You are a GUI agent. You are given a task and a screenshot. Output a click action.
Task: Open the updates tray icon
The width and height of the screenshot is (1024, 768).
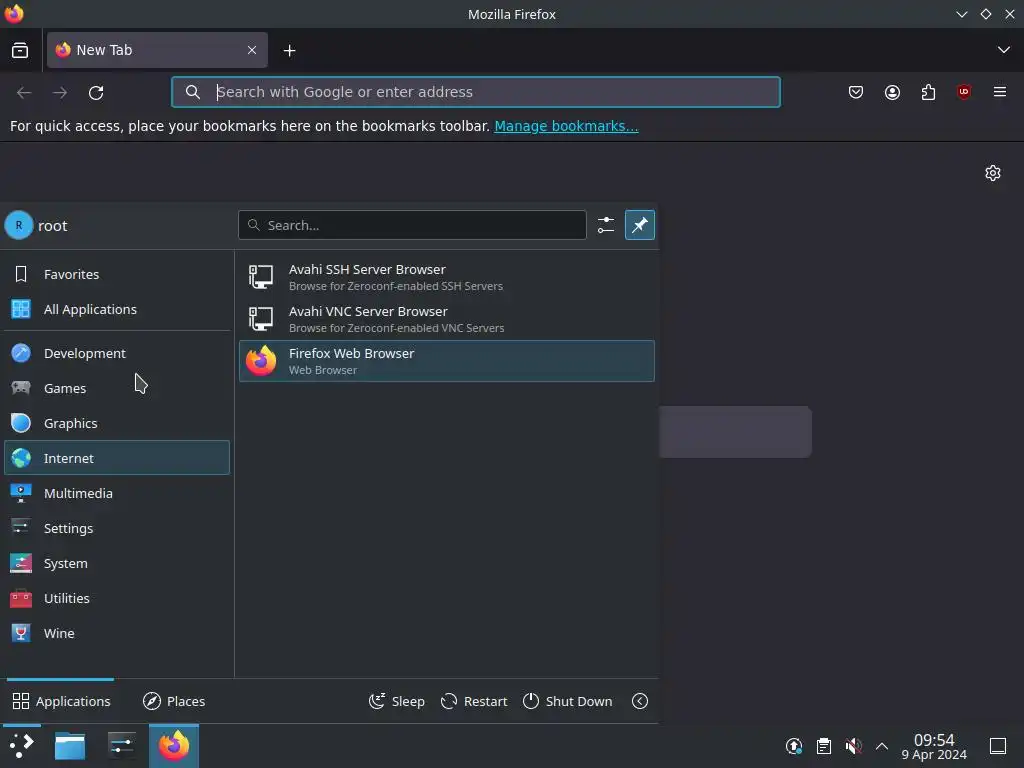(793, 746)
